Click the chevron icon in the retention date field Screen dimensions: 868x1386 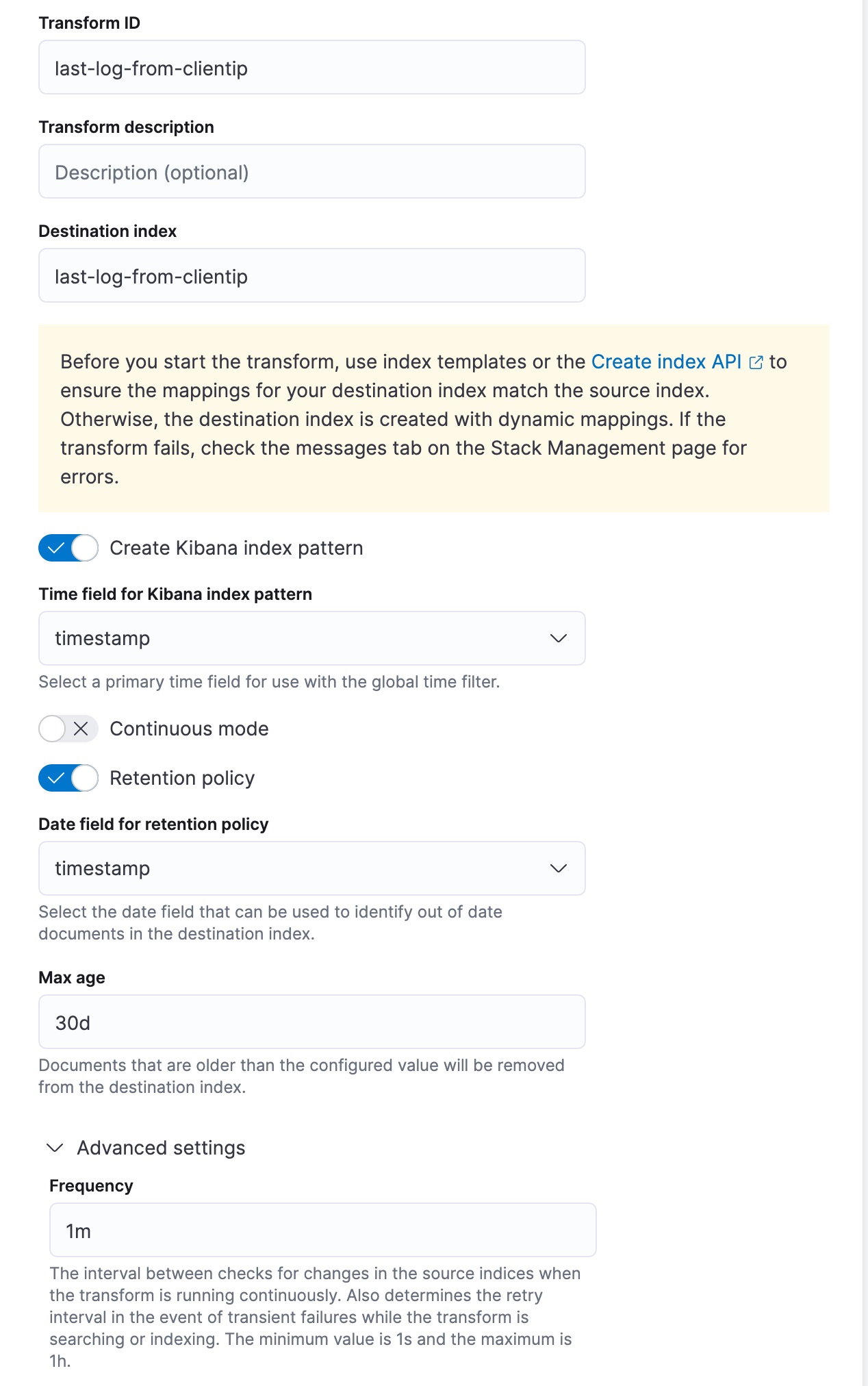560,868
